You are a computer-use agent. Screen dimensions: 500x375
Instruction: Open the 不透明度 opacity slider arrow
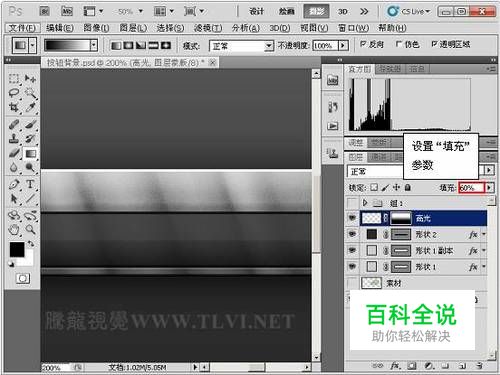click(343, 46)
